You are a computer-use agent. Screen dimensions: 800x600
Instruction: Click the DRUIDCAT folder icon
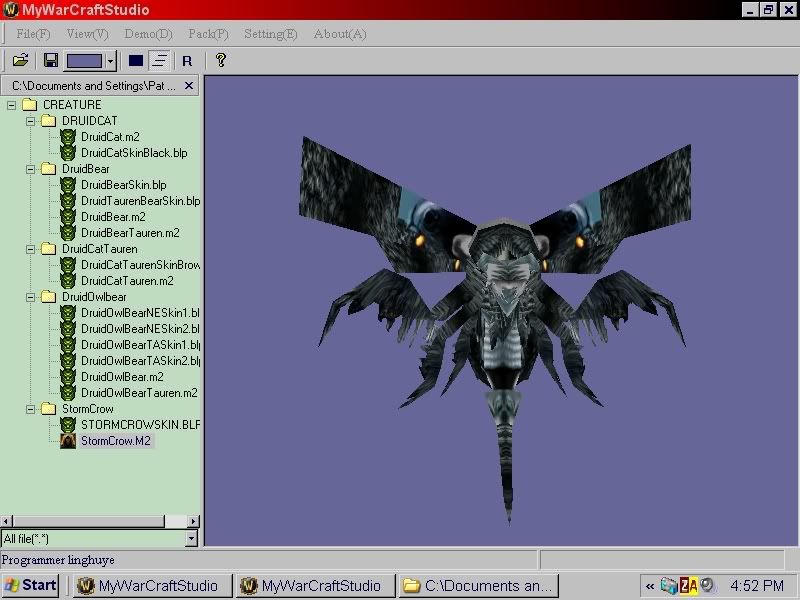[x=48, y=120]
